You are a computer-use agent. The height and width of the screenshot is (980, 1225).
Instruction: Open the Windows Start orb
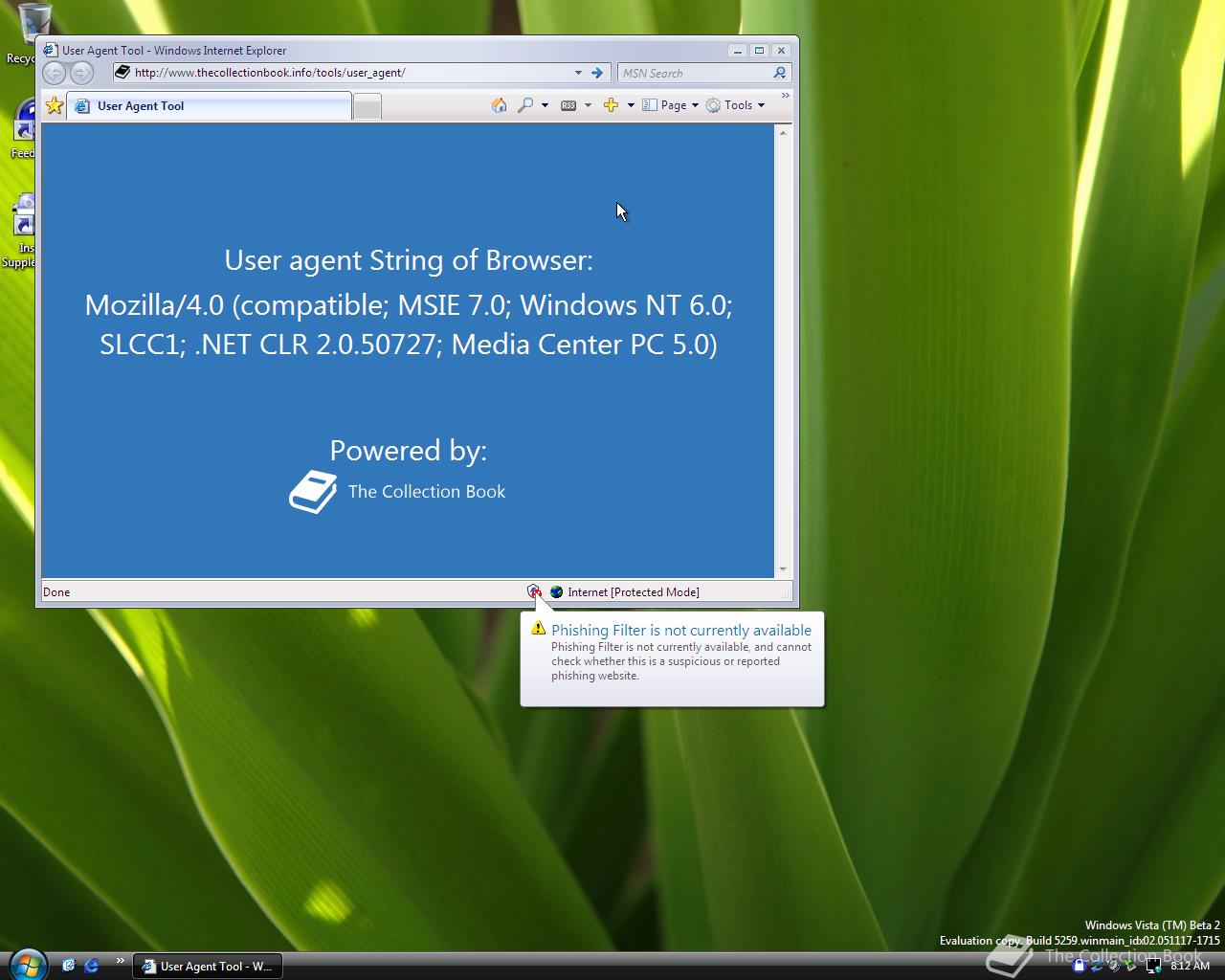pyautogui.click(x=27, y=964)
